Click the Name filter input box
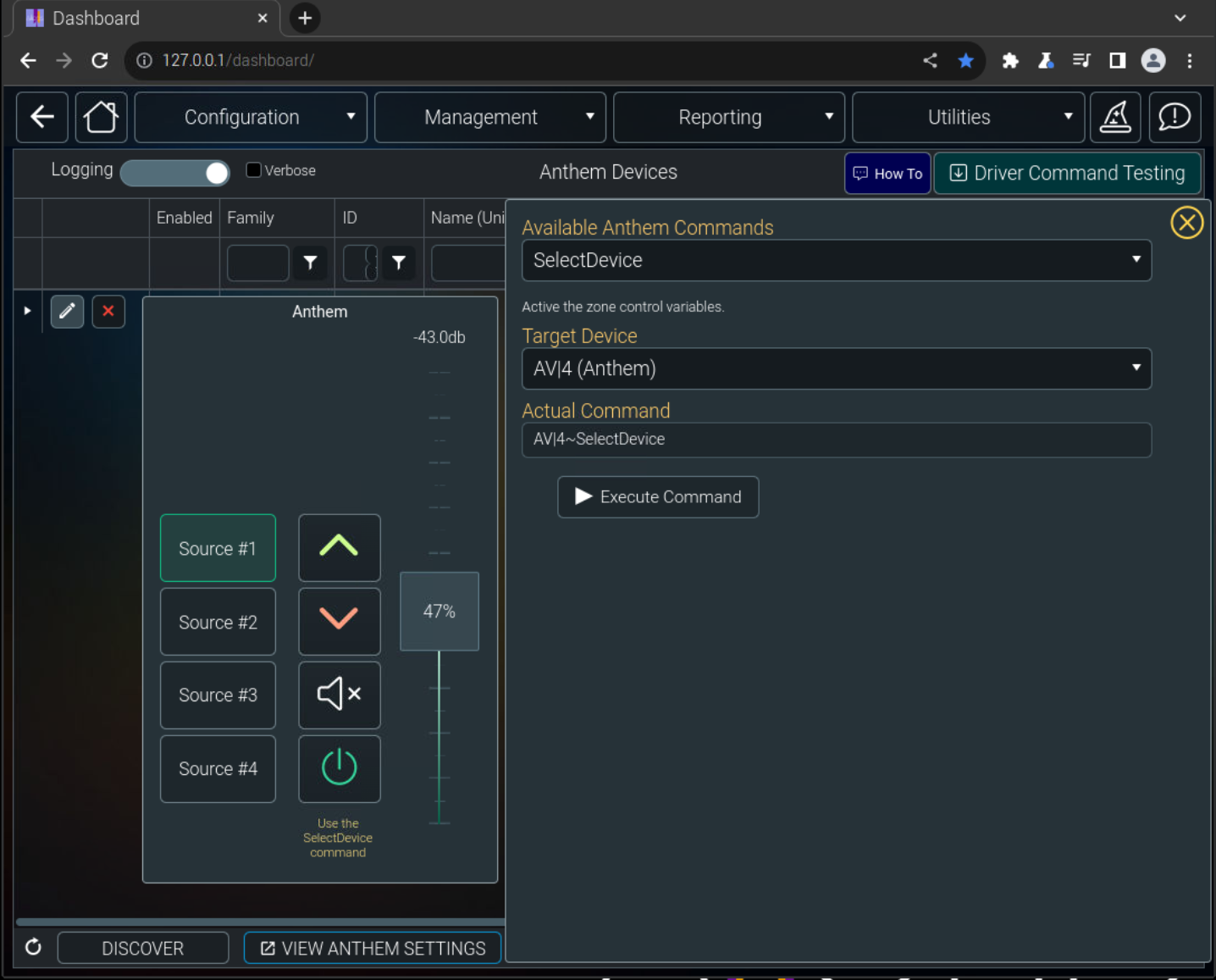 467,263
